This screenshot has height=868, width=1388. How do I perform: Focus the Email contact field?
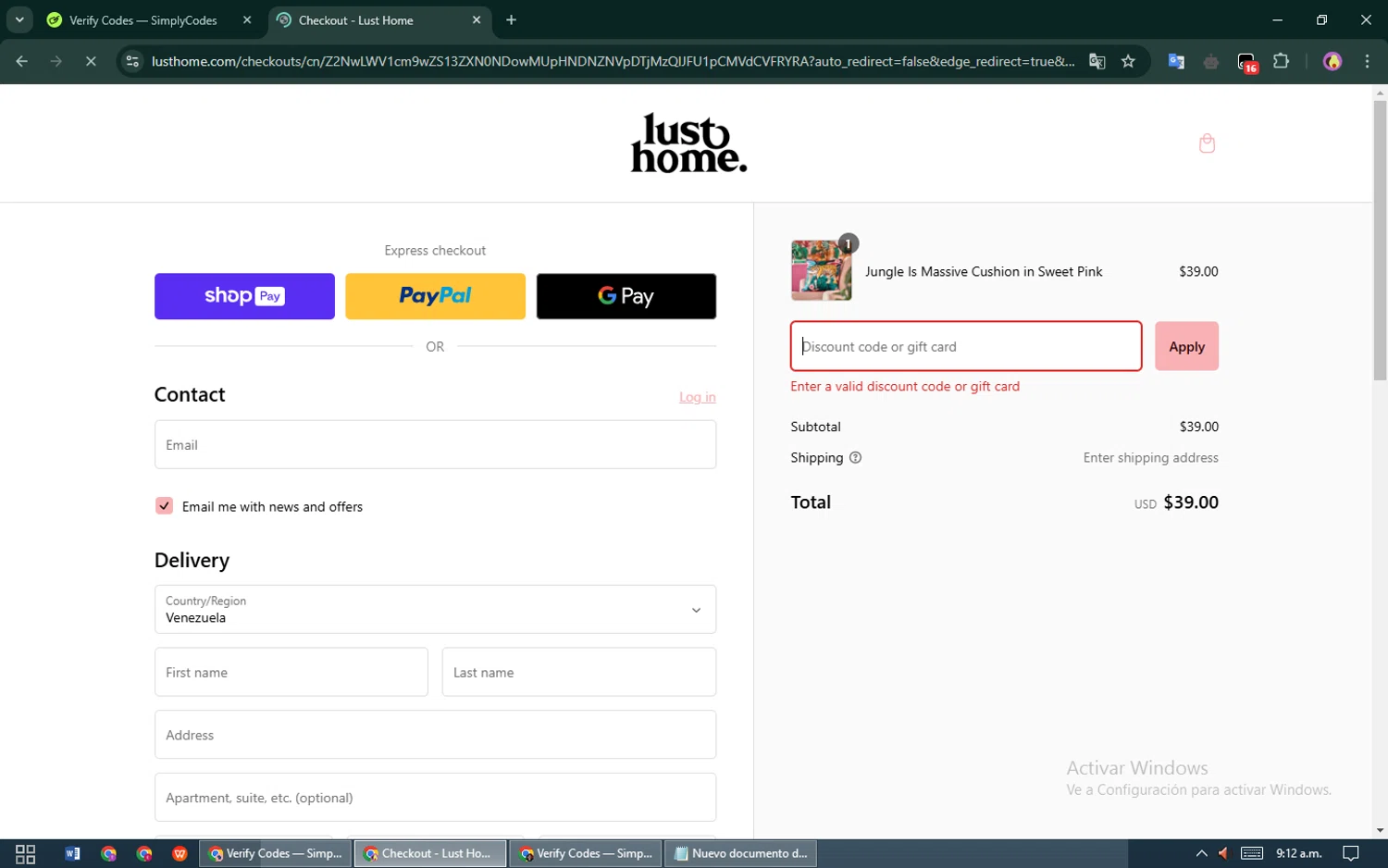point(435,445)
